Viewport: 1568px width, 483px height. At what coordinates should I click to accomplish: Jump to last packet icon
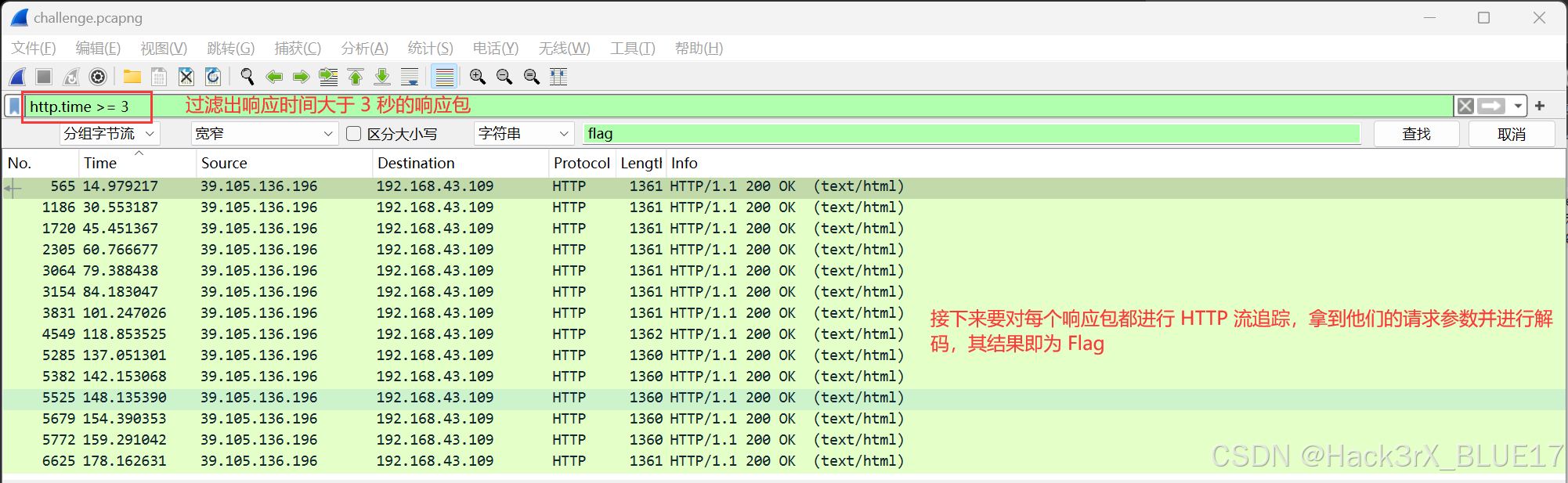[382, 77]
